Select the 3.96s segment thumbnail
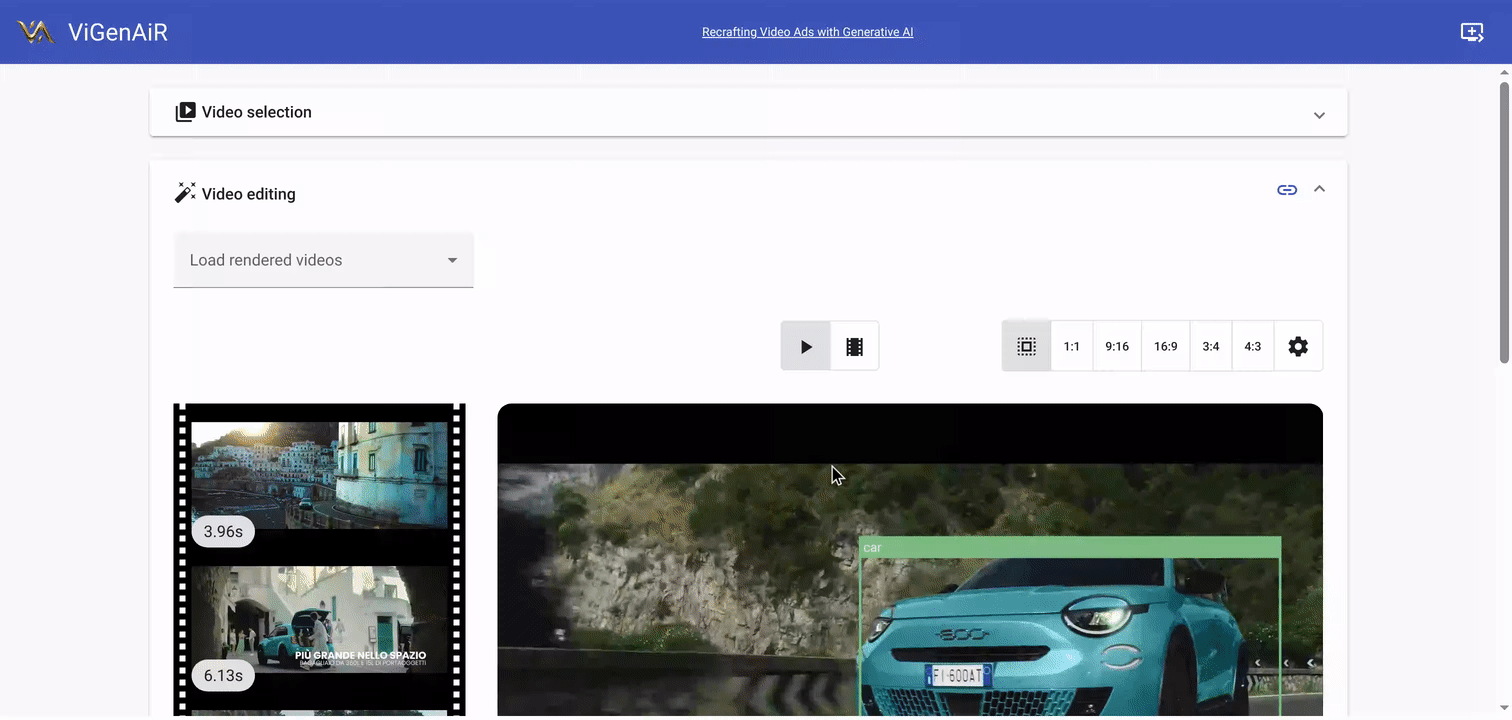This screenshot has height=720, width=1512. click(x=320, y=475)
